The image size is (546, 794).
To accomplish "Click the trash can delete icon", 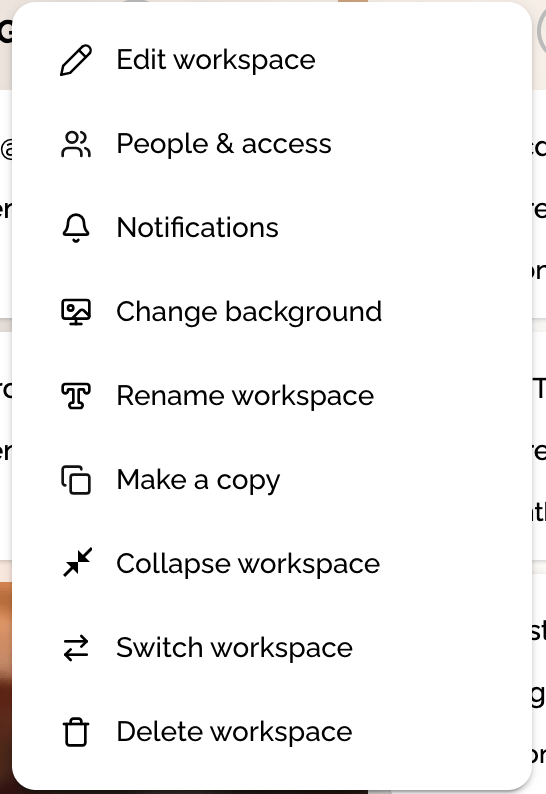I will pyautogui.click(x=76, y=732).
